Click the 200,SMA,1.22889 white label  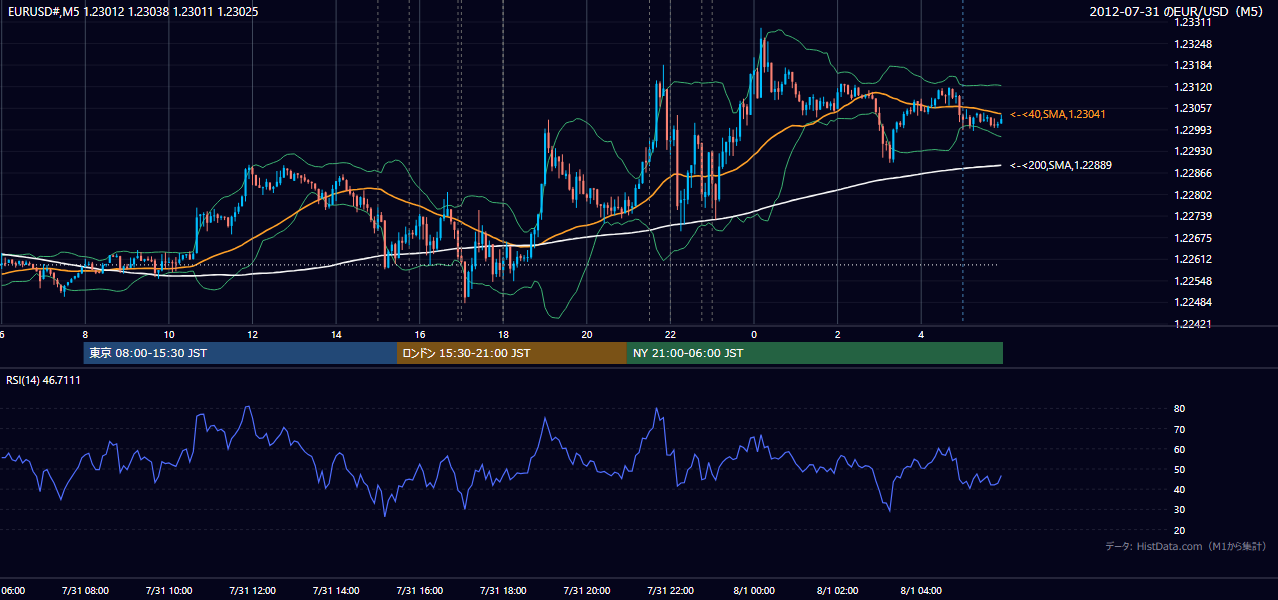(1061, 165)
